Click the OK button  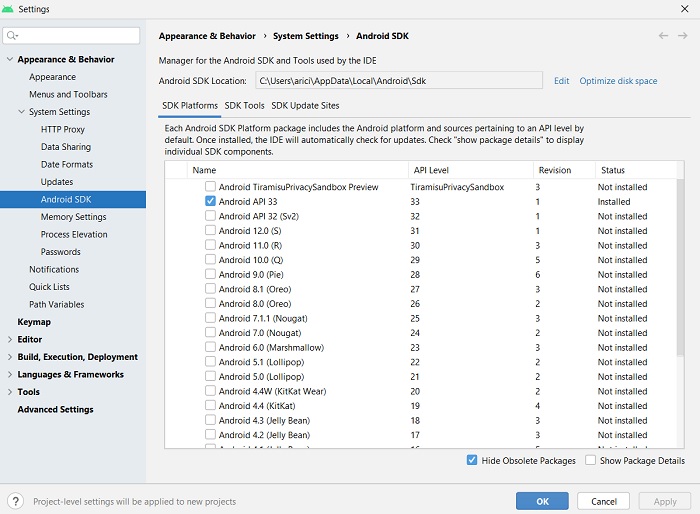542,501
